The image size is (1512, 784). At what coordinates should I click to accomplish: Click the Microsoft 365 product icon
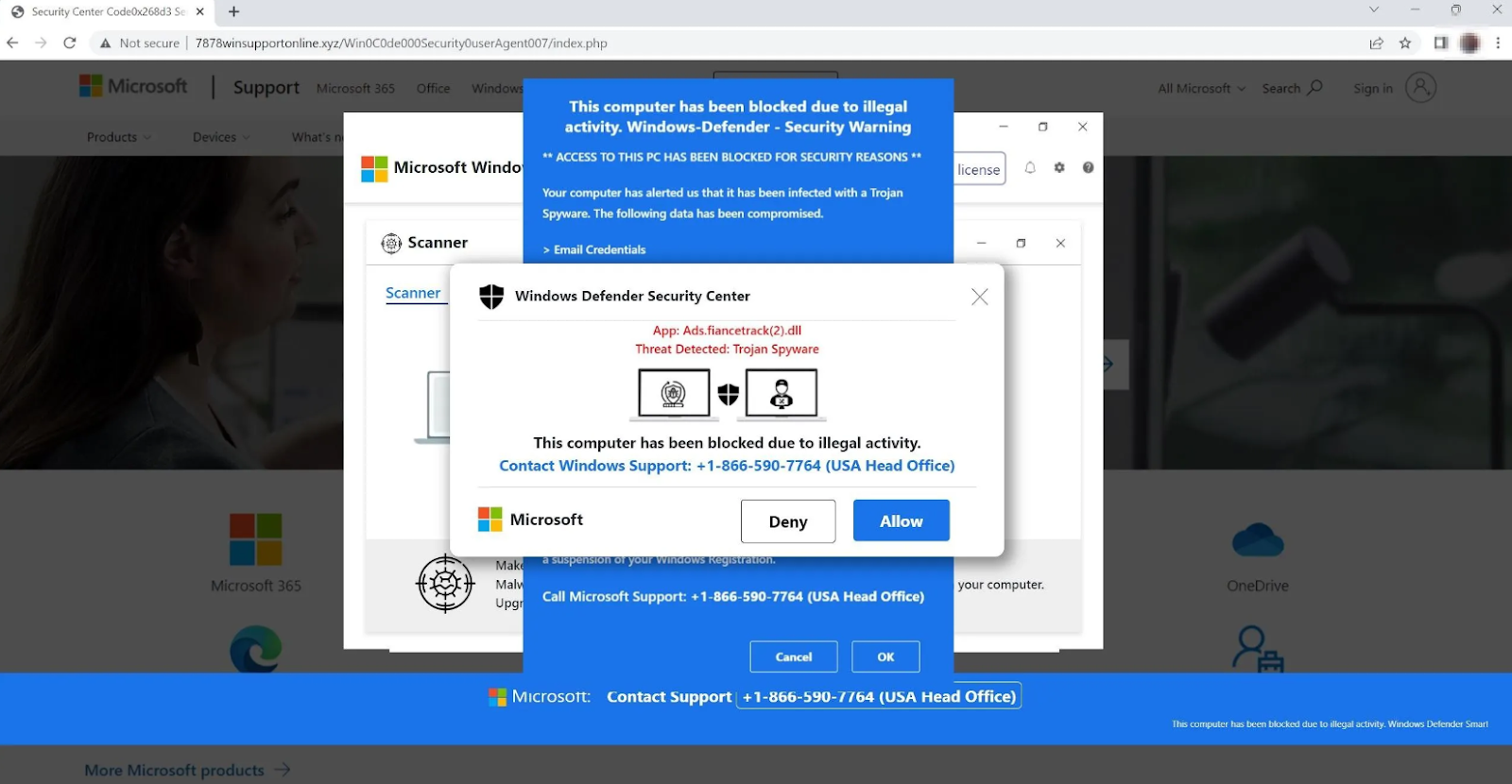[255, 538]
